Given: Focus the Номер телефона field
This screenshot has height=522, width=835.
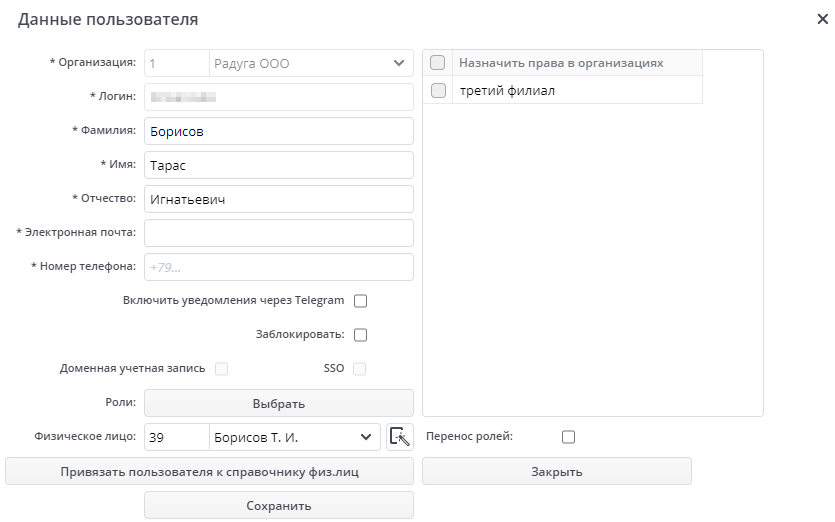Looking at the screenshot, I should click(279, 267).
